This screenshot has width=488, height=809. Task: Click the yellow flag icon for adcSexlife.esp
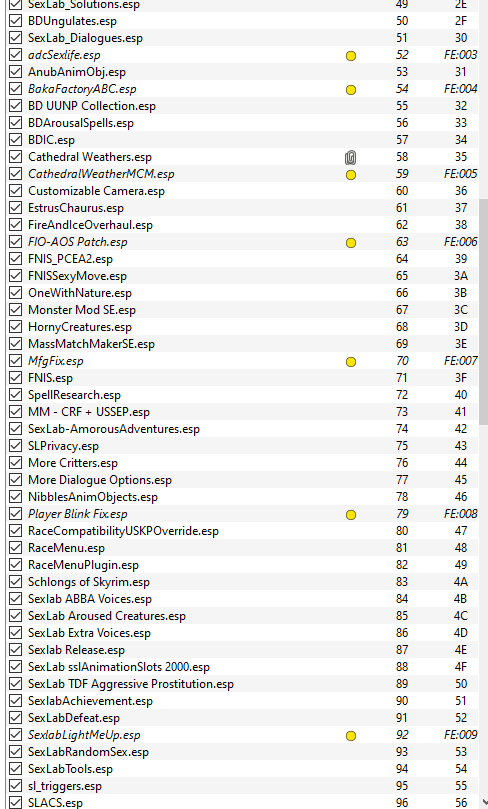pos(351,56)
